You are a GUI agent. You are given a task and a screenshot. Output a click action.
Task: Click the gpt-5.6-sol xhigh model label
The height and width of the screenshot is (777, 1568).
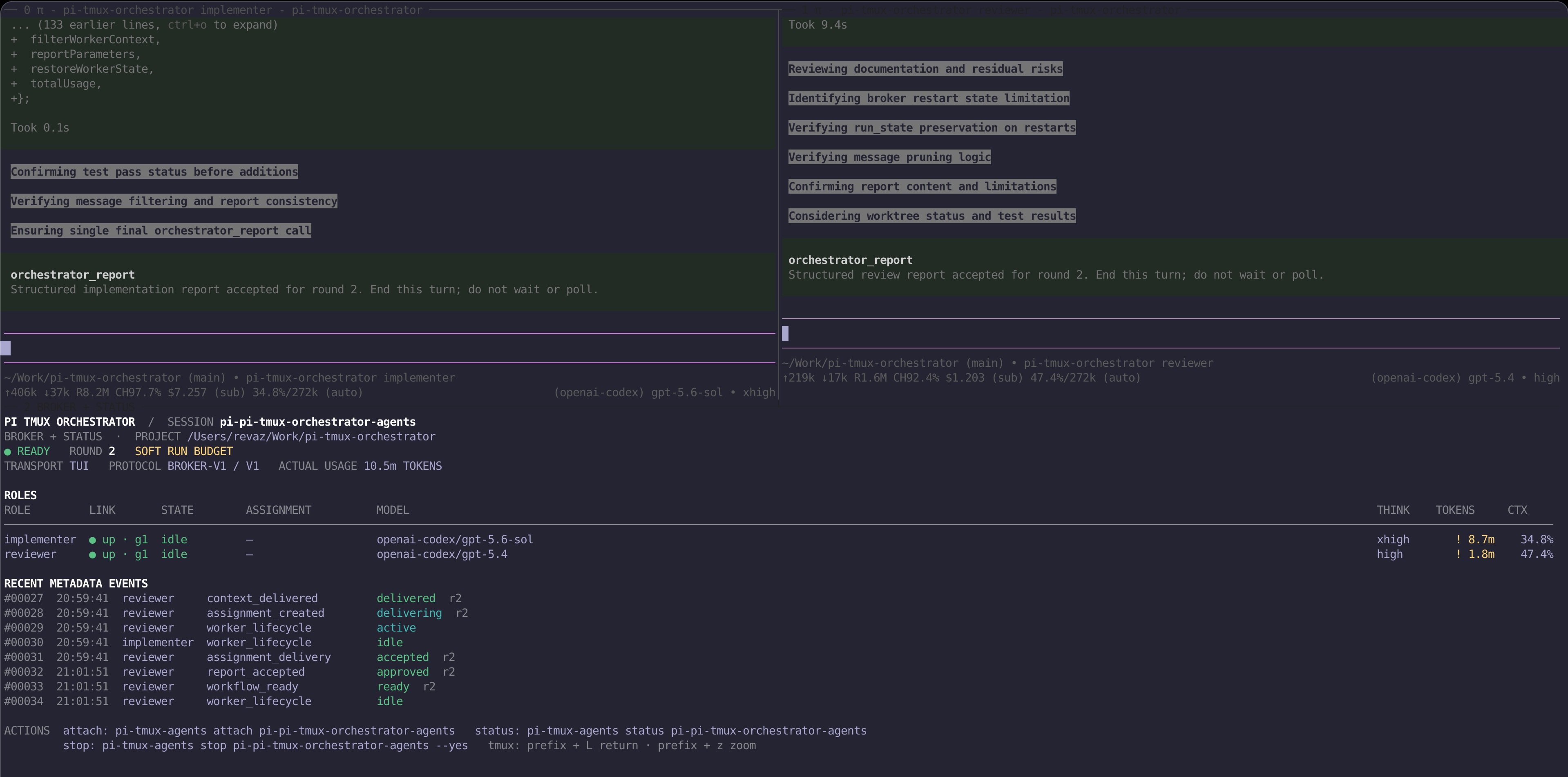pos(664,393)
